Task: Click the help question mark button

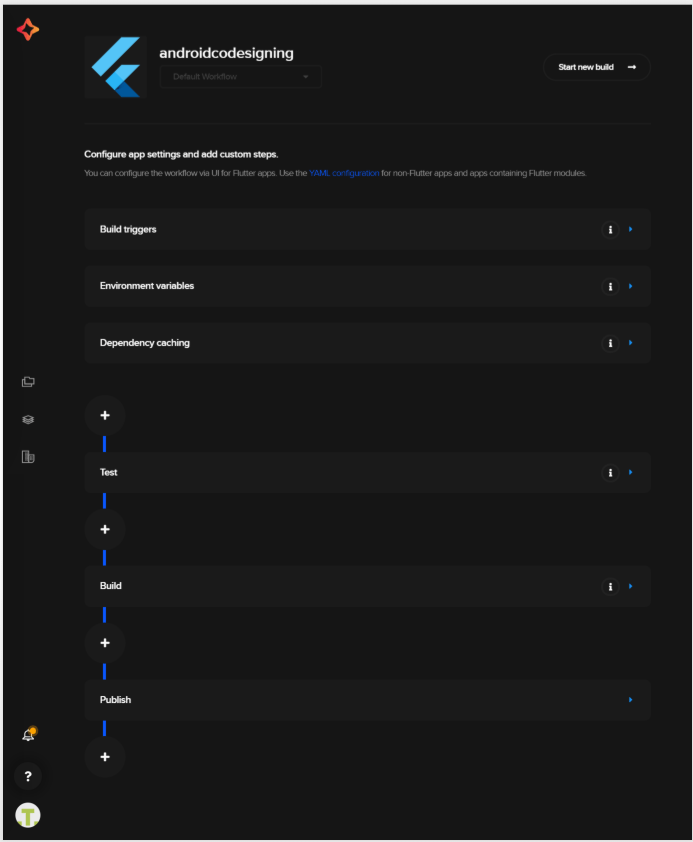Action: point(28,776)
